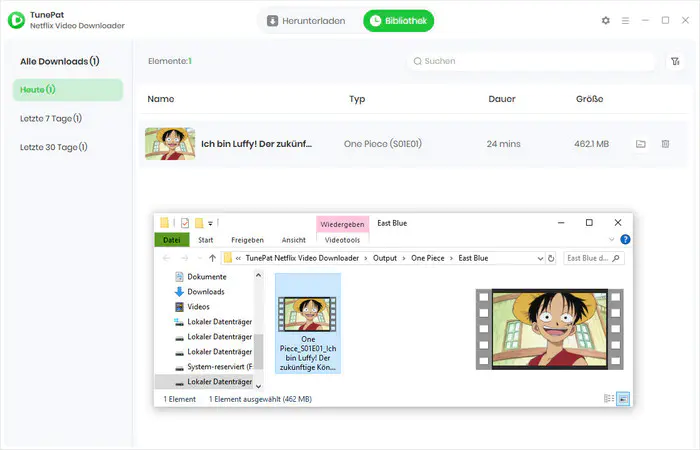Screen dimensions: 700x450
Task: Click the Suchen search field
Action: 531,61
